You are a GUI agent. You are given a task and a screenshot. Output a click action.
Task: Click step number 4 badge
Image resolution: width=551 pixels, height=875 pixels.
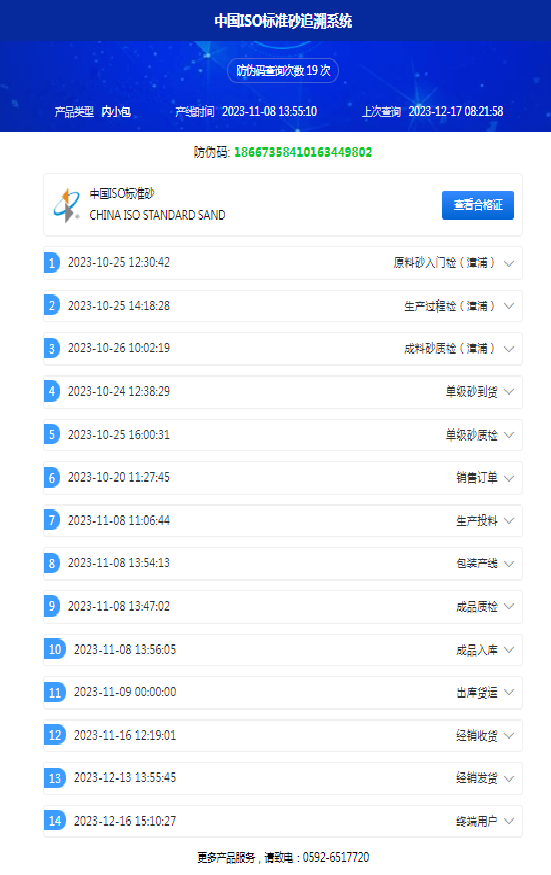(x=51, y=392)
